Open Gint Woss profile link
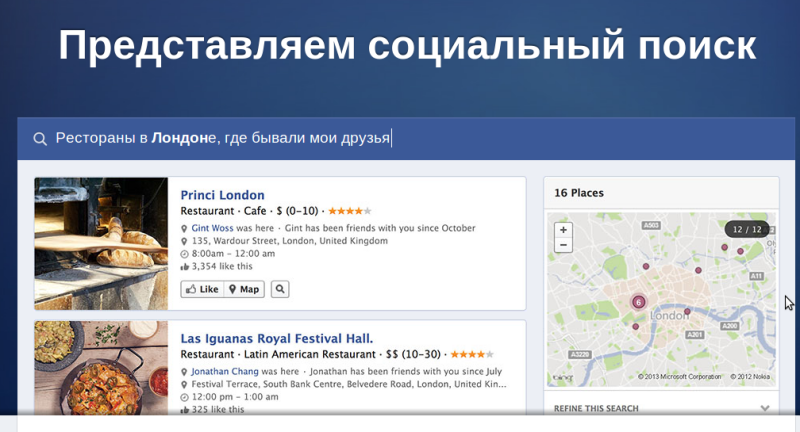Viewport: 800px width, 432px height. [x=212, y=228]
